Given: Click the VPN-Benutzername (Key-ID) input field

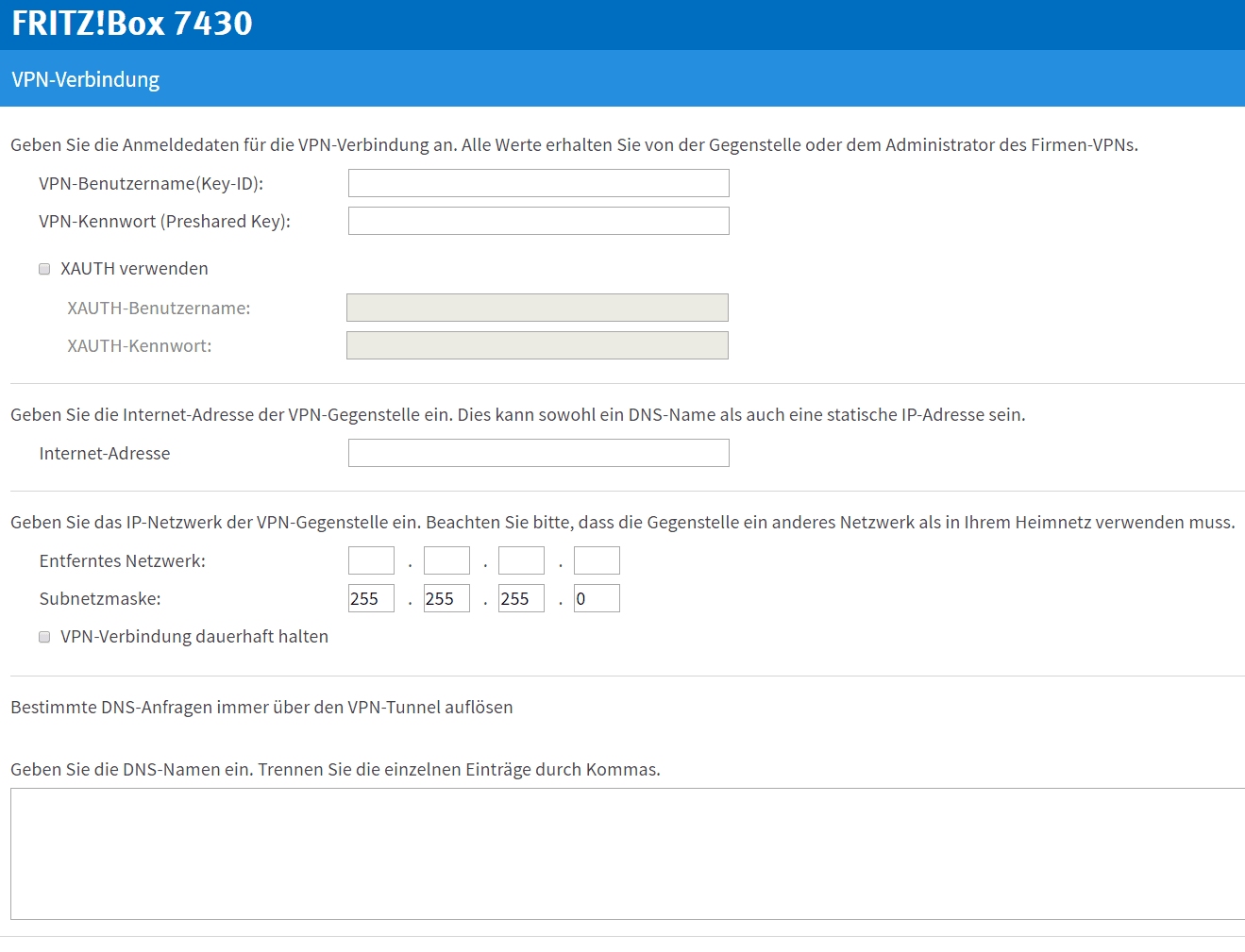Looking at the screenshot, I should (538, 183).
